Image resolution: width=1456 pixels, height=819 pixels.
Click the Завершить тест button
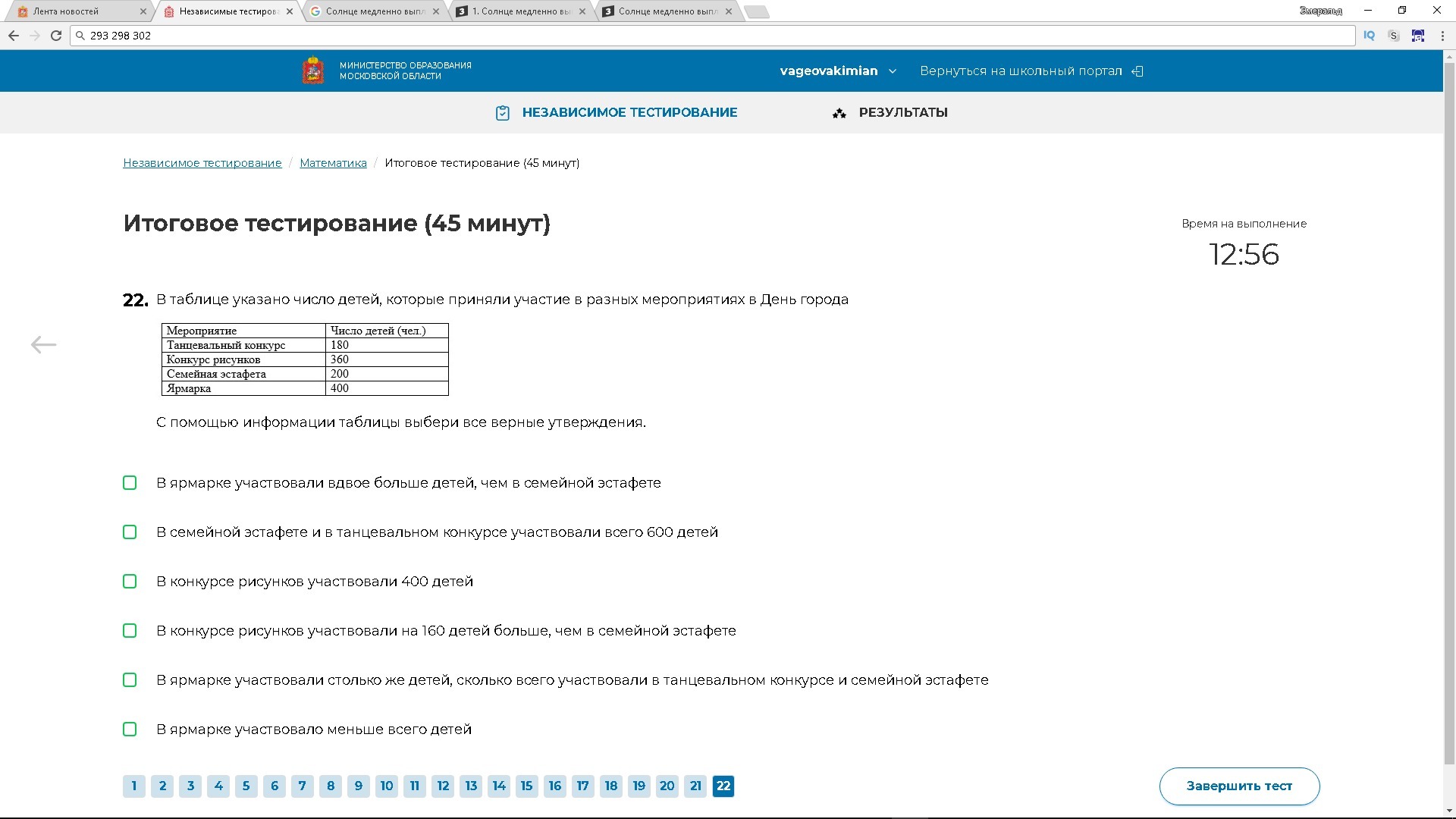[1239, 786]
